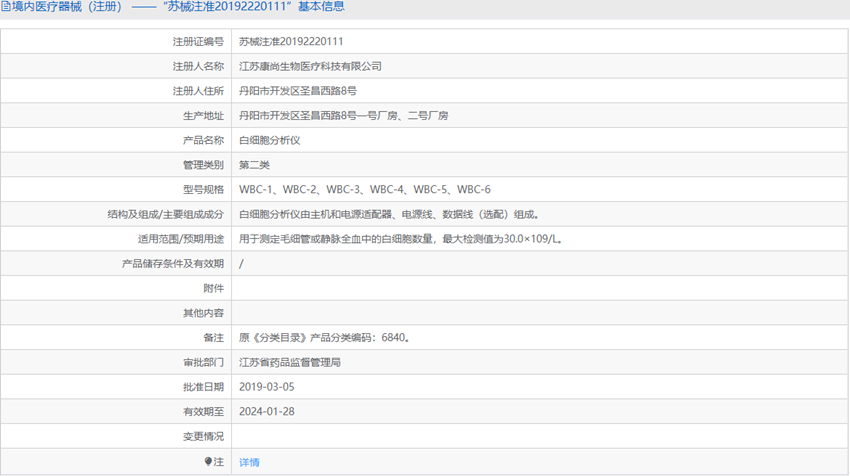Open the 详情 link in the 注 row

click(249, 462)
